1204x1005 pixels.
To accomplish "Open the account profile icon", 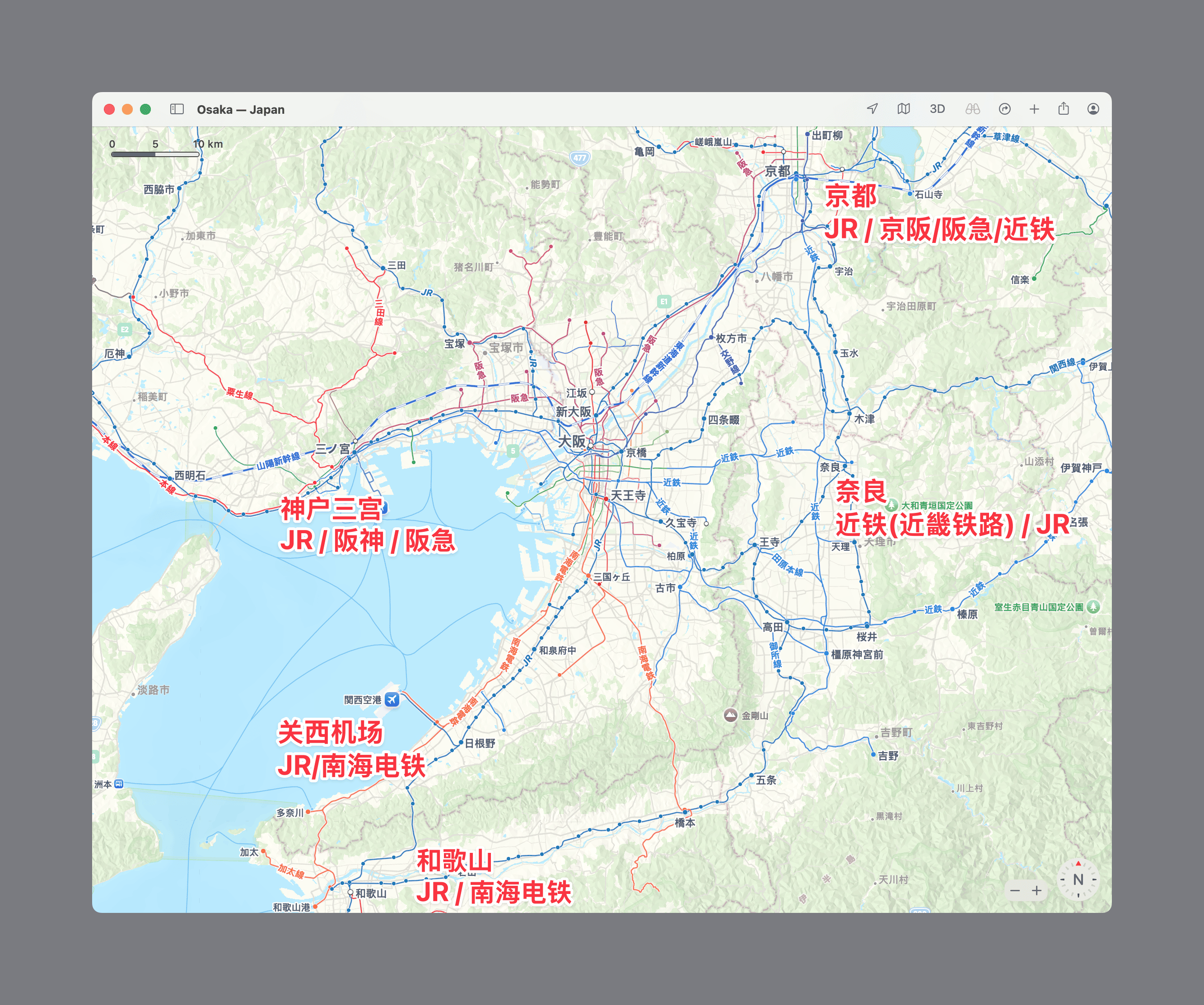I will tap(1093, 109).
